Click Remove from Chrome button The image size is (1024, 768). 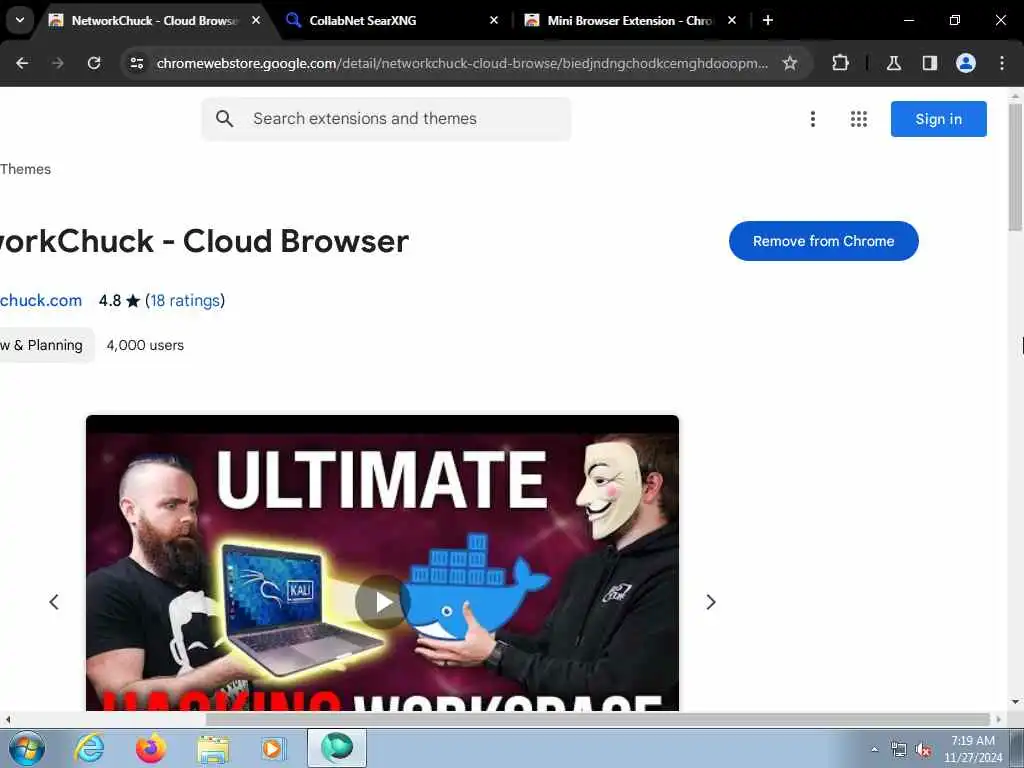pyautogui.click(x=824, y=241)
